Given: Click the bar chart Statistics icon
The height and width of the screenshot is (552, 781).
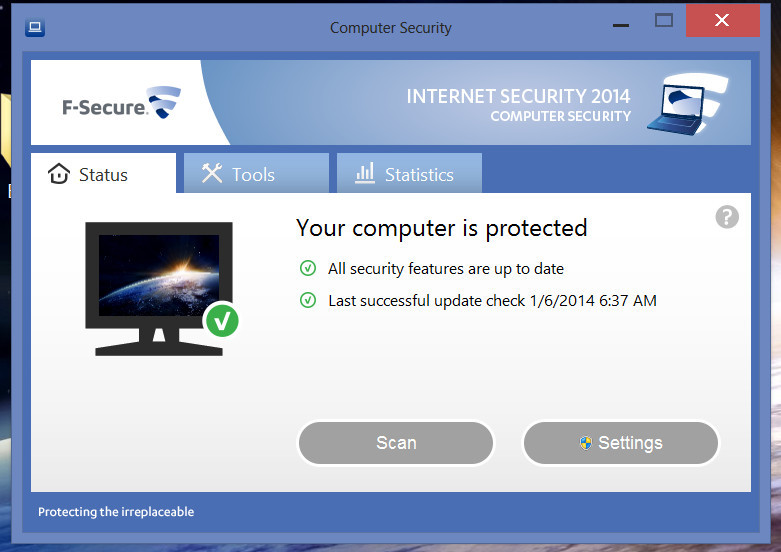Looking at the screenshot, I should [x=365, y=173].
